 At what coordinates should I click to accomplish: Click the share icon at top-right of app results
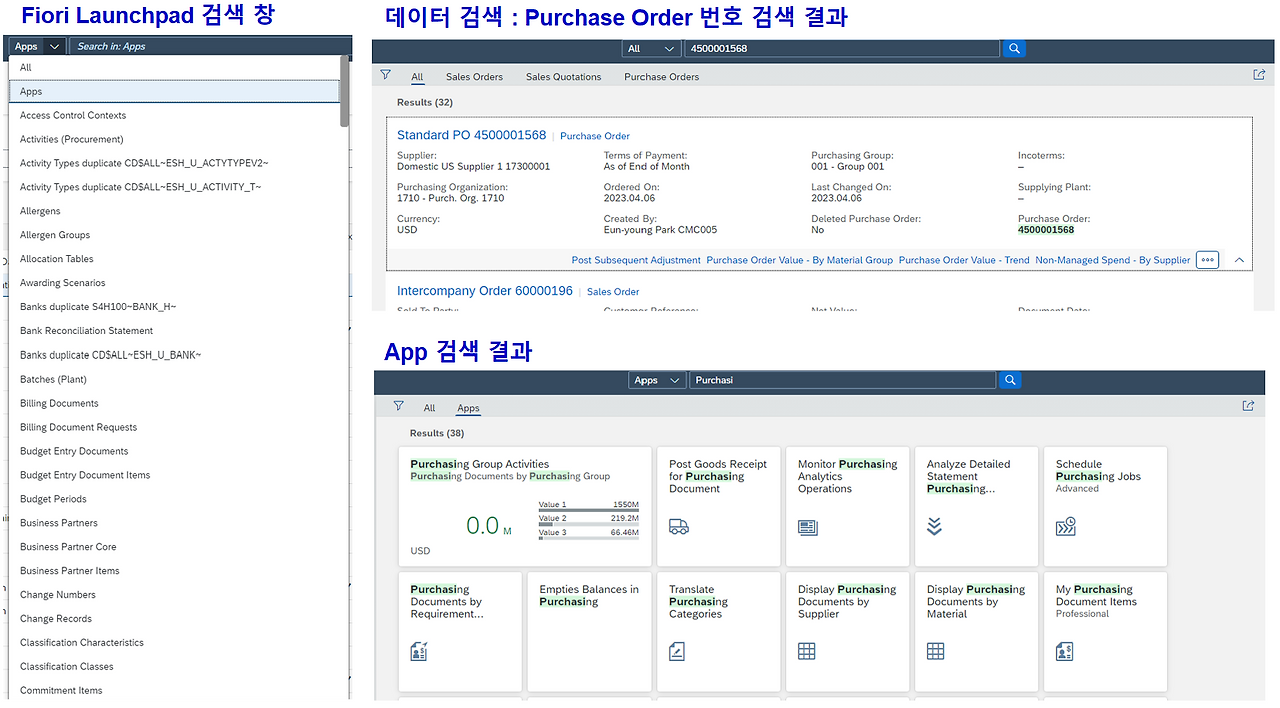[1247, 406]
